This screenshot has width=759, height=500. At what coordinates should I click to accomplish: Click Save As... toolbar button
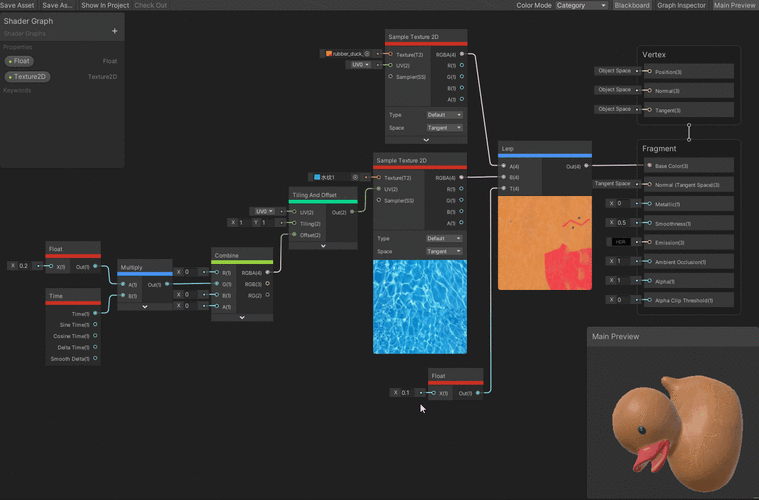57,5
